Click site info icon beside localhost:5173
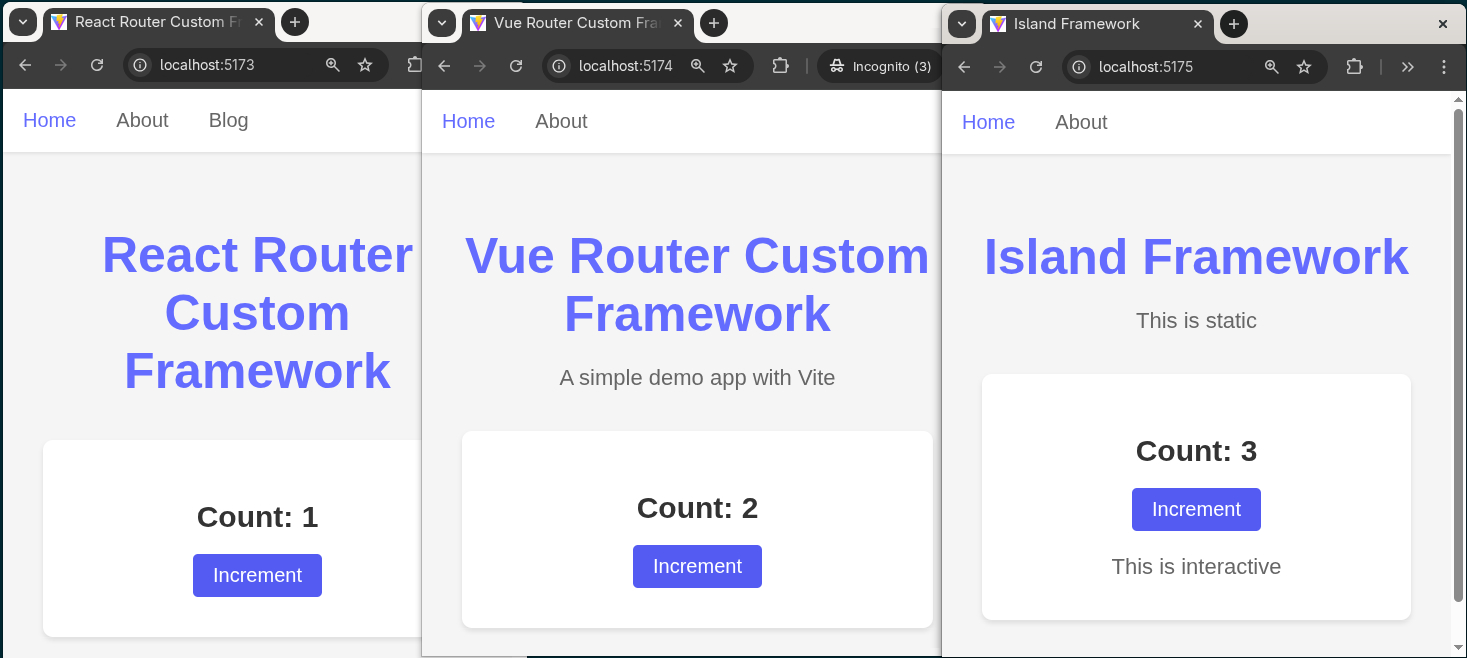1467x658 pixels. click(x=142, y=65)
